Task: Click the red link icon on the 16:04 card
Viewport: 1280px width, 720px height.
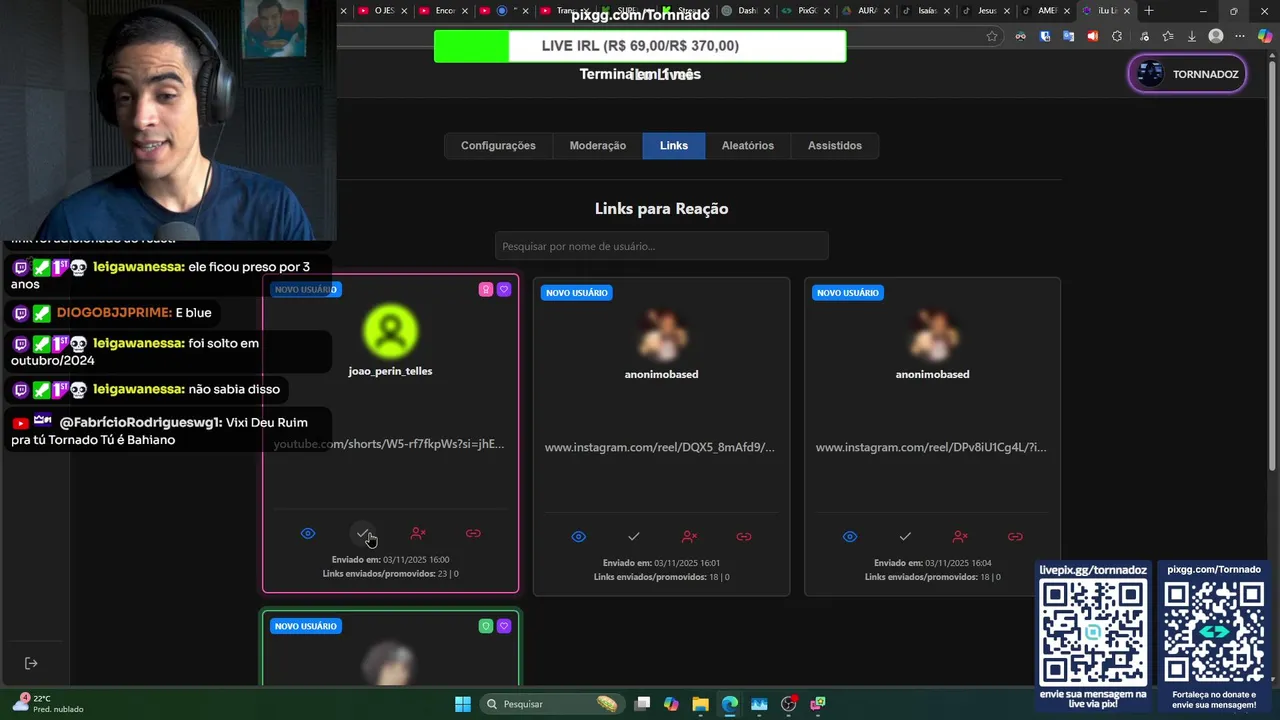Action: coord(1015,537)
